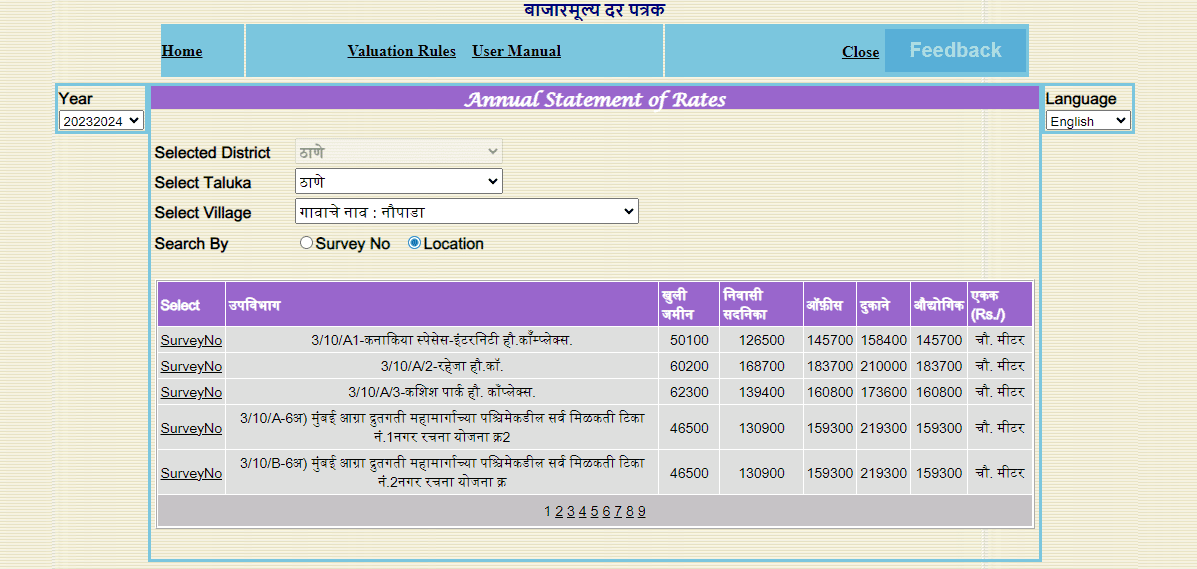
Task: Click the Select column header
Action: [191, 305]
